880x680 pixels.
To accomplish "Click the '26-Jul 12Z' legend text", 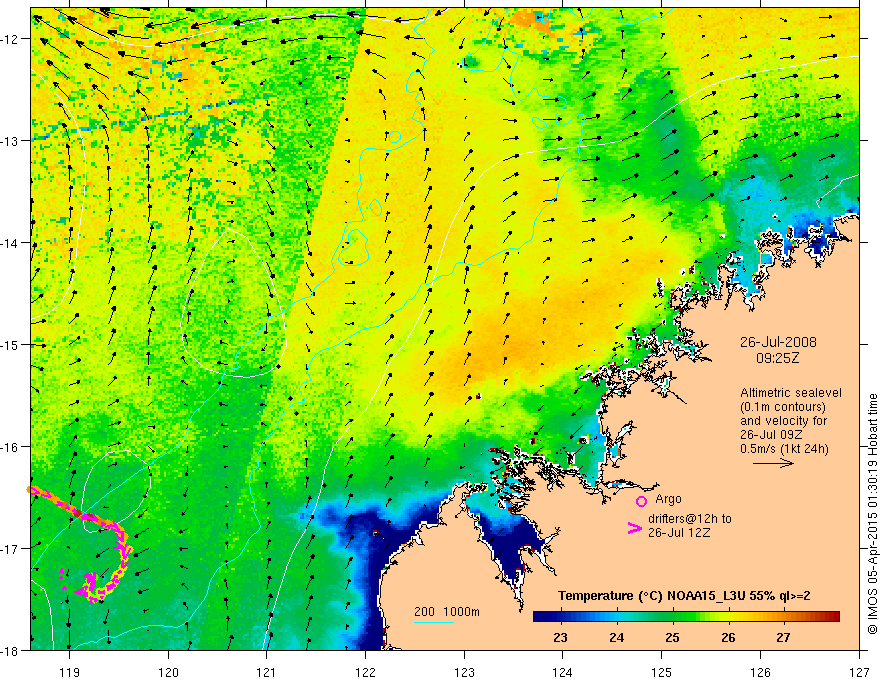I will pyautogui.click(x=679, y=532).
